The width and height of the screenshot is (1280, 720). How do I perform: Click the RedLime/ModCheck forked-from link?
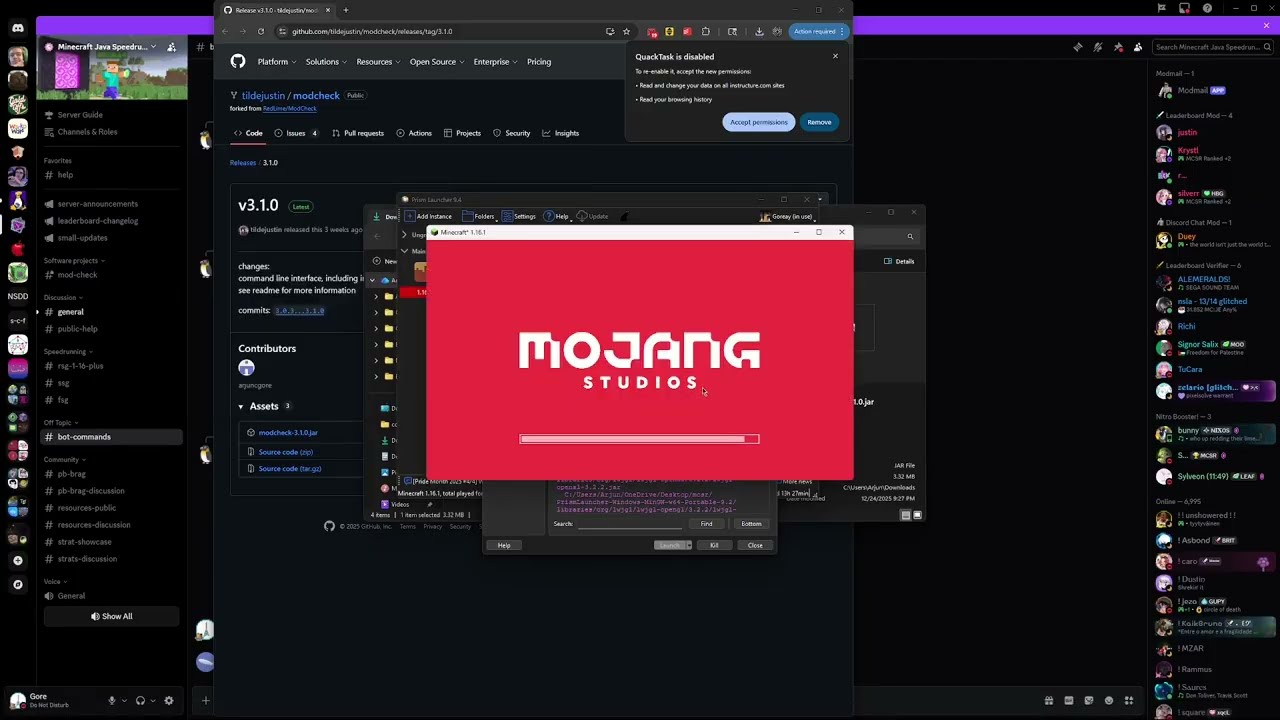[290, 108]
